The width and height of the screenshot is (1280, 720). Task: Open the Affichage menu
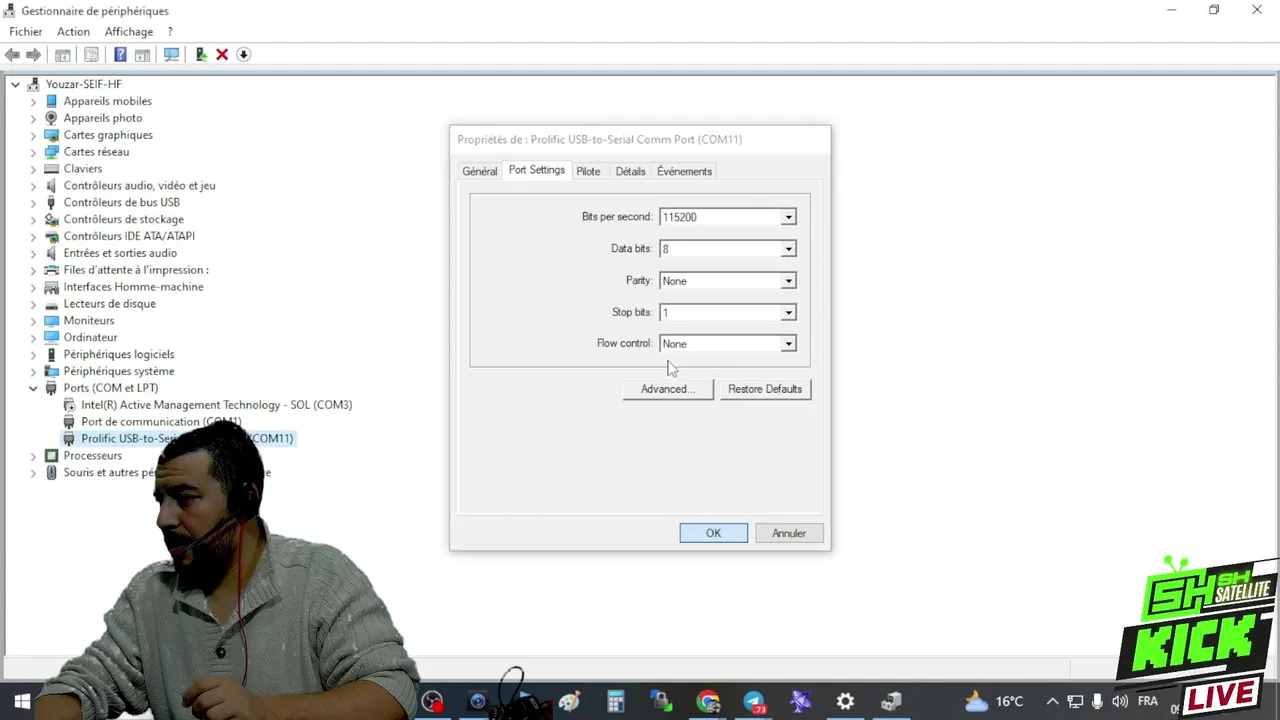tap(129, 32)
